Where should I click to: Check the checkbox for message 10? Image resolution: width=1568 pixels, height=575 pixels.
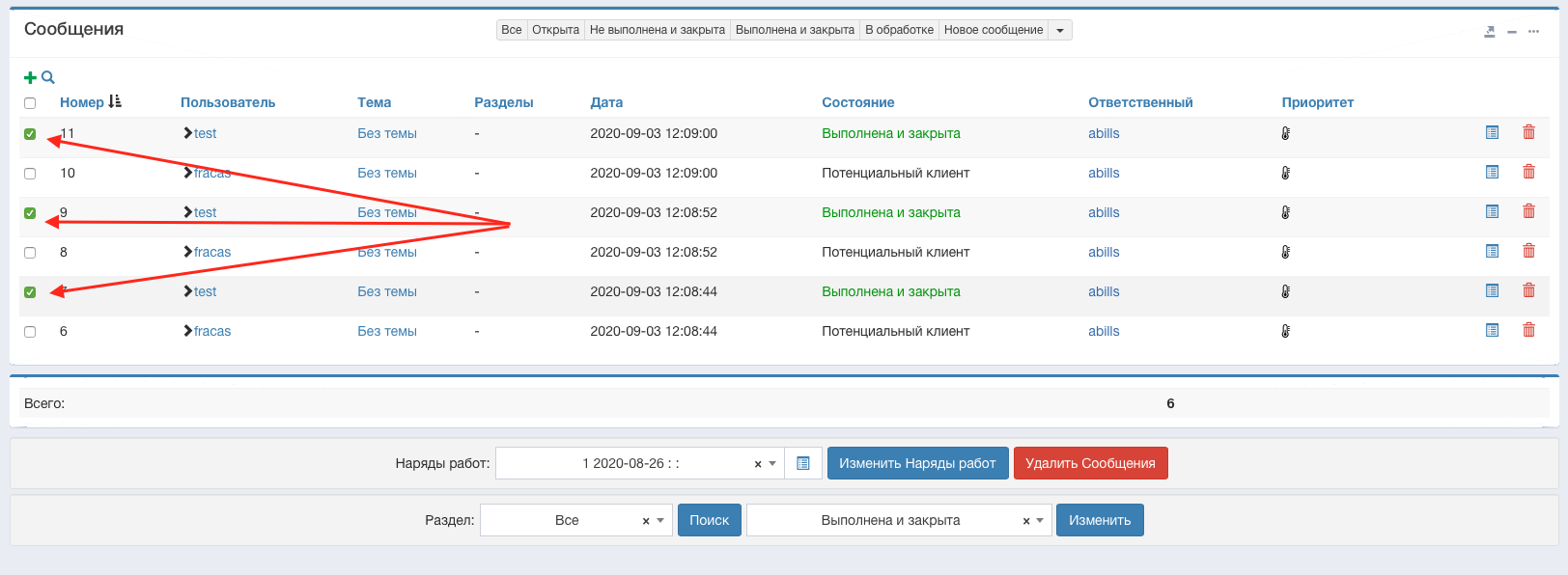(x=30, y=174)
